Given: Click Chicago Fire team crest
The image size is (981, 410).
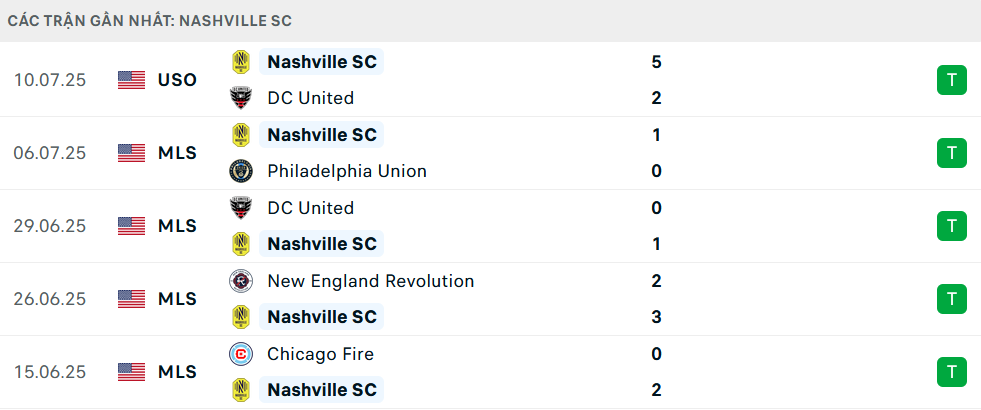Looking at the screenshot, I should click(x=241, y=354).
